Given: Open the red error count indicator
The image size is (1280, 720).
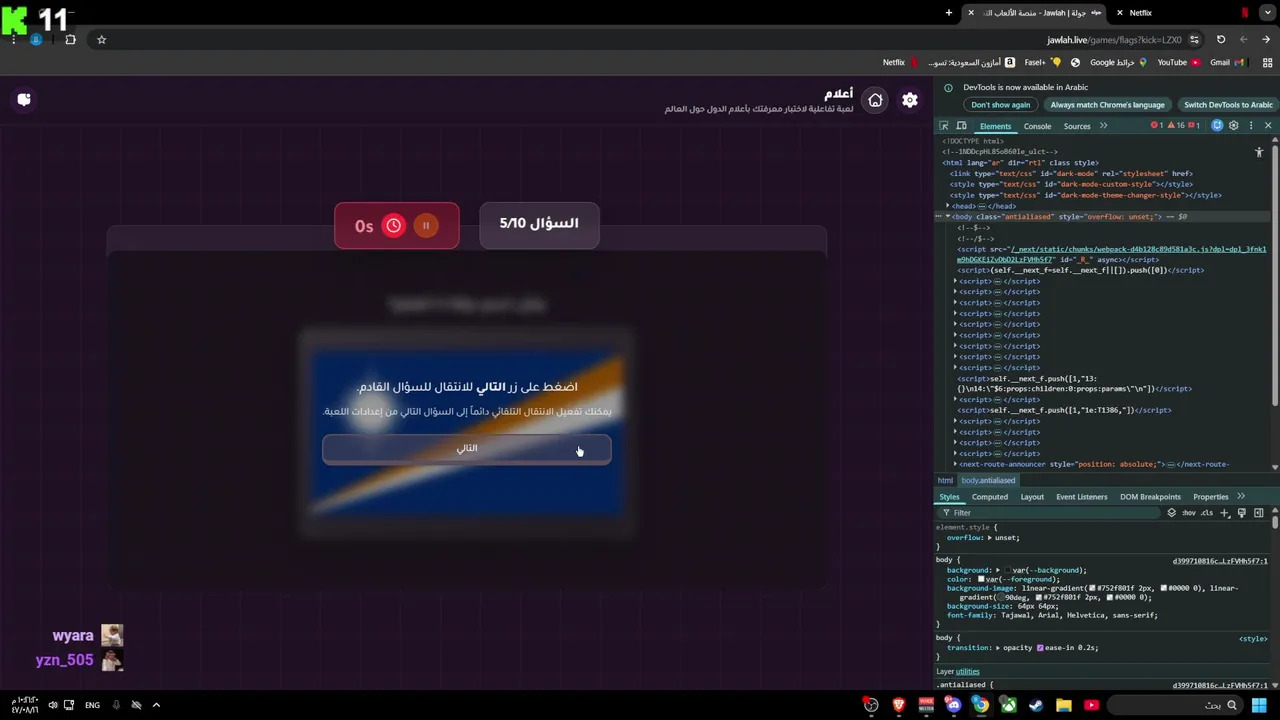Looking at the screenshot, I should point(1156,126).
